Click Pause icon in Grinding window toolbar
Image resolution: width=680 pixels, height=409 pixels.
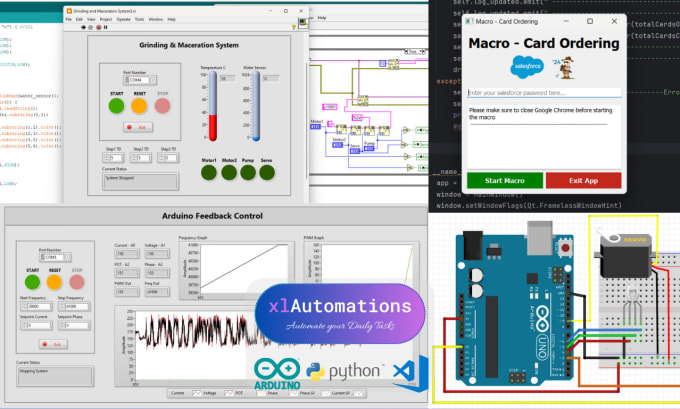point(105,27)
